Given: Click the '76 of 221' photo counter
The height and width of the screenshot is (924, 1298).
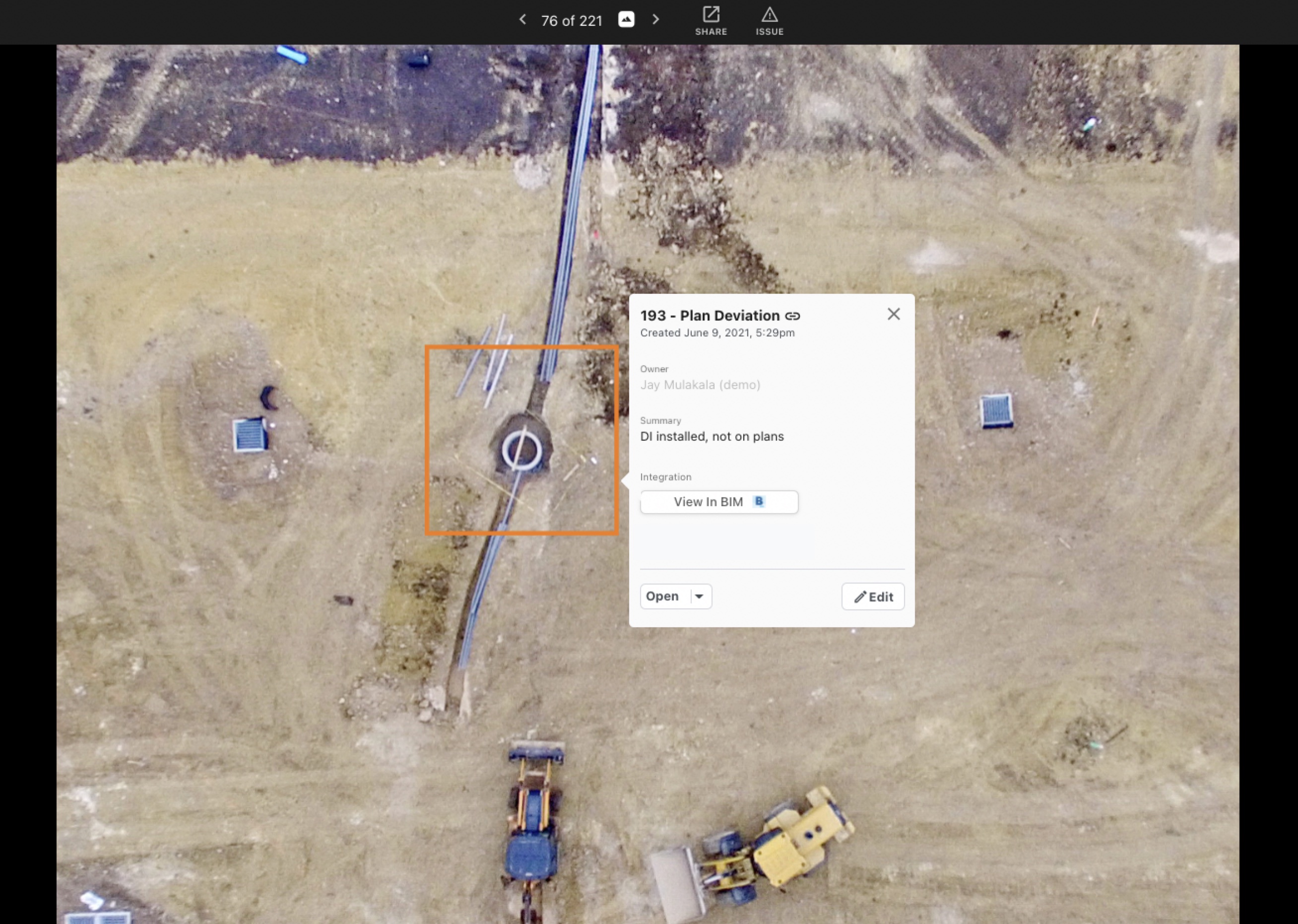Looking at the screenshot, I should [x=571, y=21].
